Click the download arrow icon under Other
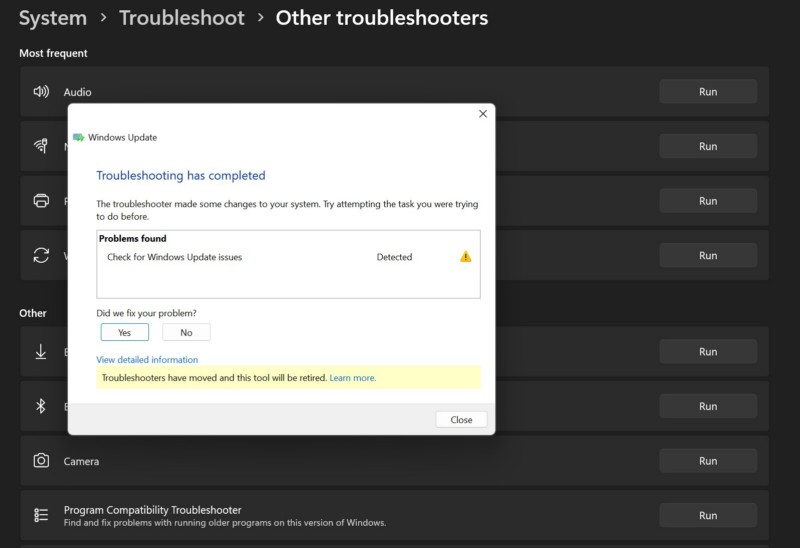This screenshot has height=548, width=800. click(x=41, y=352)
